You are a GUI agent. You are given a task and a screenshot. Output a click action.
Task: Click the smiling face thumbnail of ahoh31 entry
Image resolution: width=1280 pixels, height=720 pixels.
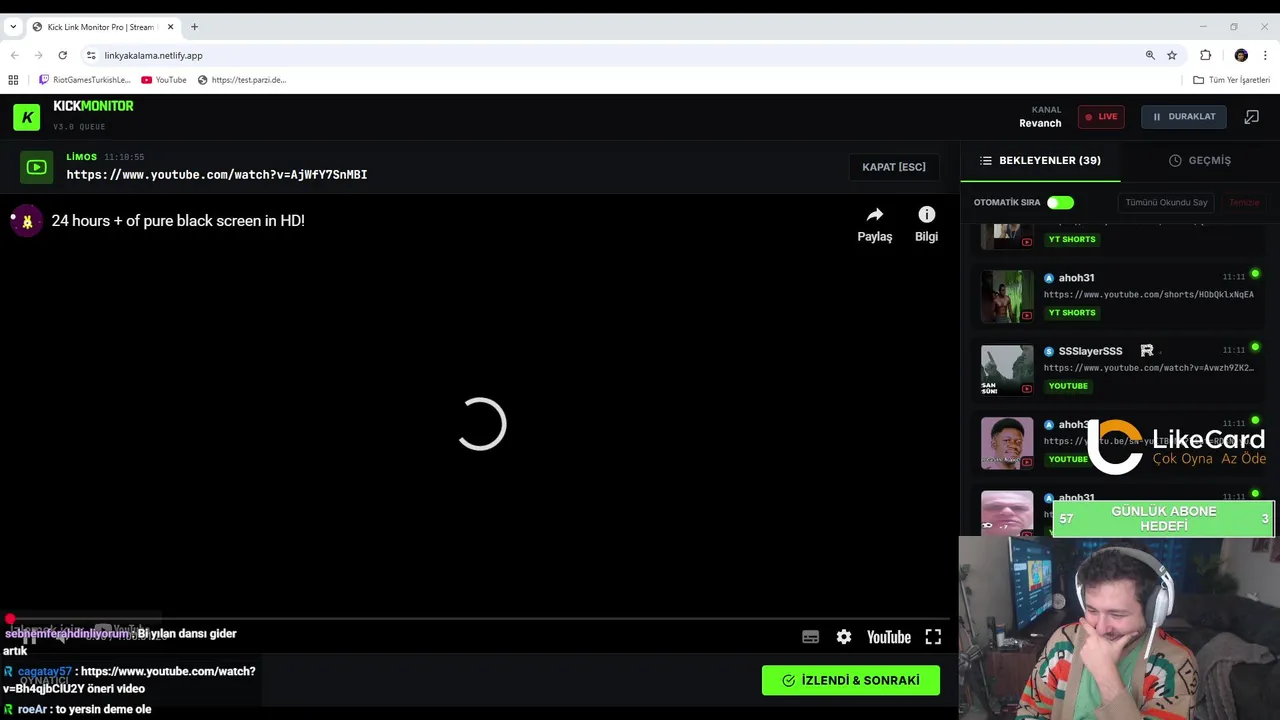(1007, 443)
